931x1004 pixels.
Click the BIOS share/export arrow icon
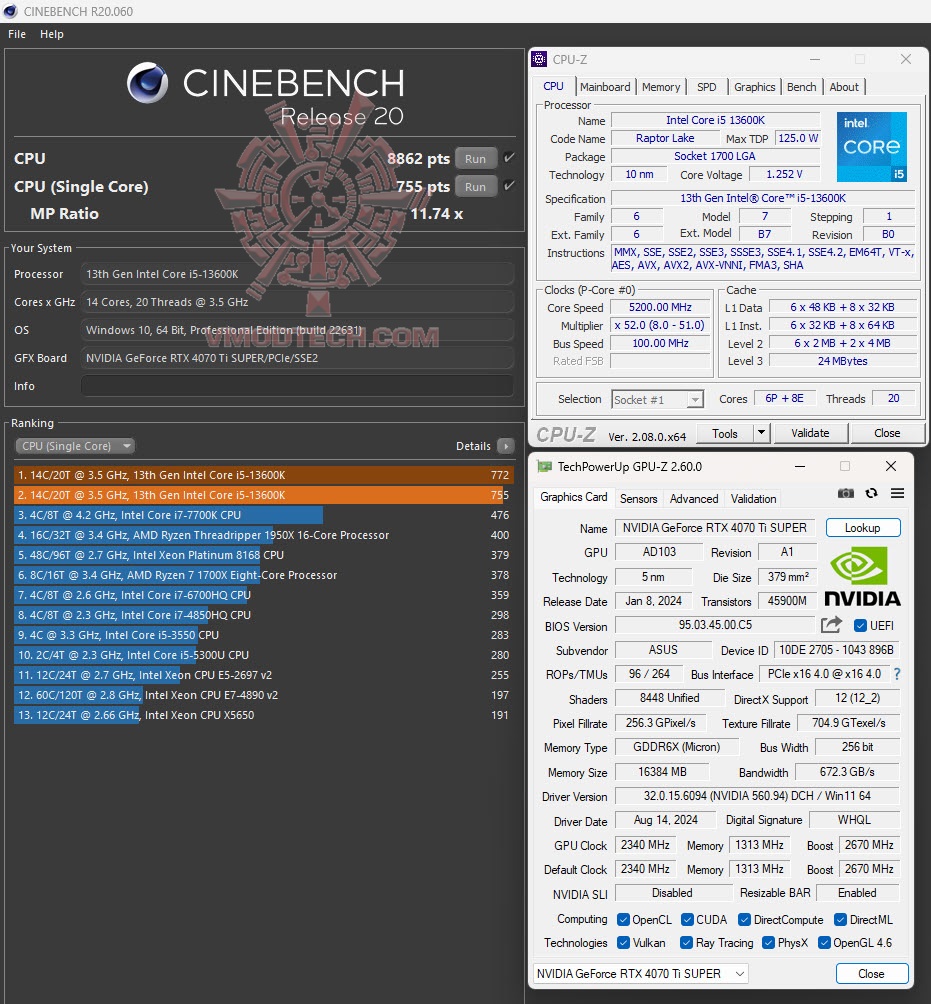point(831,625)
